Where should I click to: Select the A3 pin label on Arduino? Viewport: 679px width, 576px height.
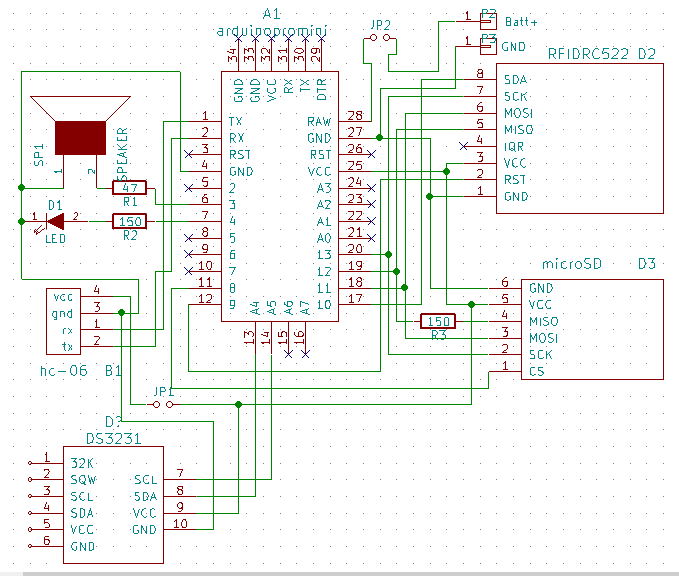tap(324, 188)
